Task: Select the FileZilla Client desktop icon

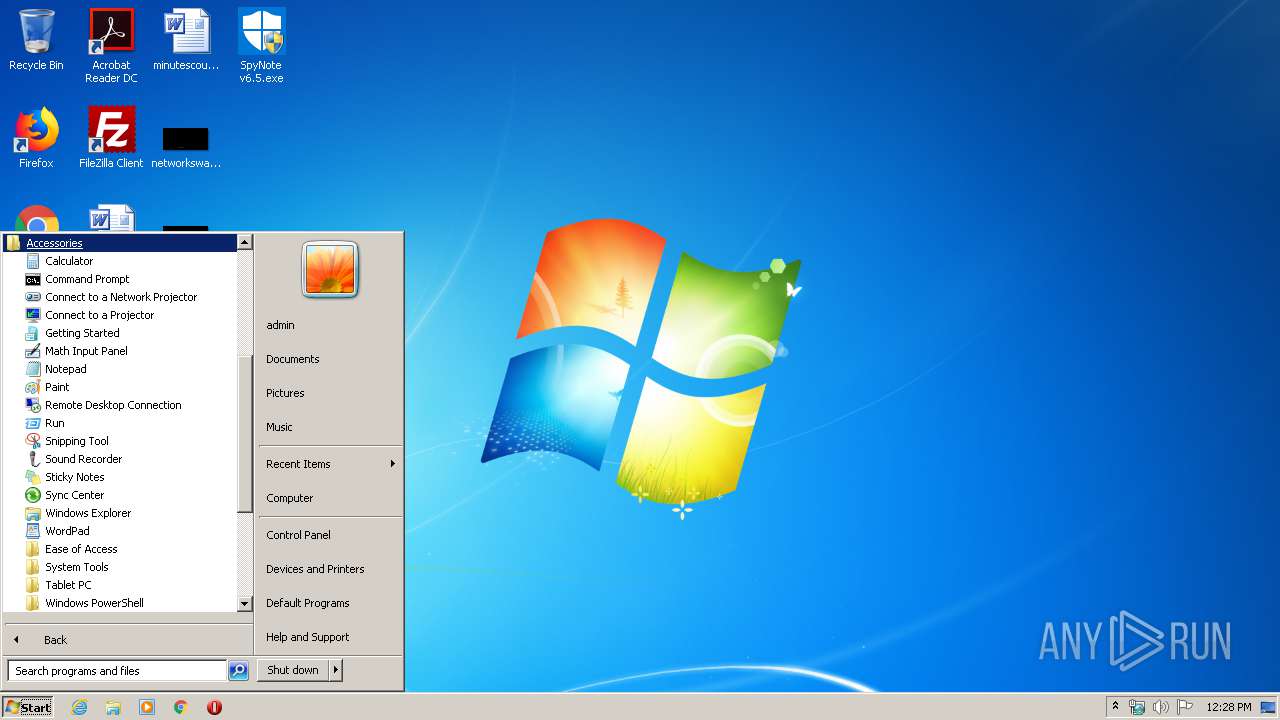Action: coord(111,138)
